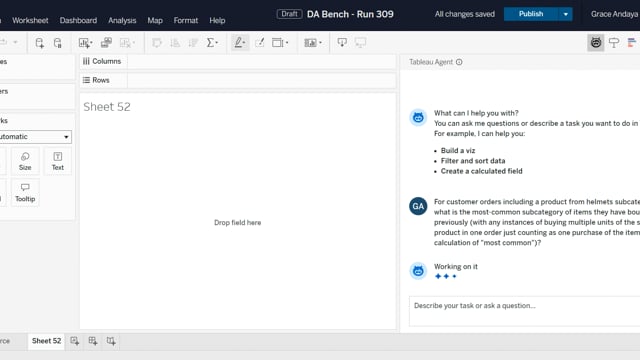The width and height of the screenshot is (640, 360).
Task: Open the Format menu
Action: [x=186, y=20]
